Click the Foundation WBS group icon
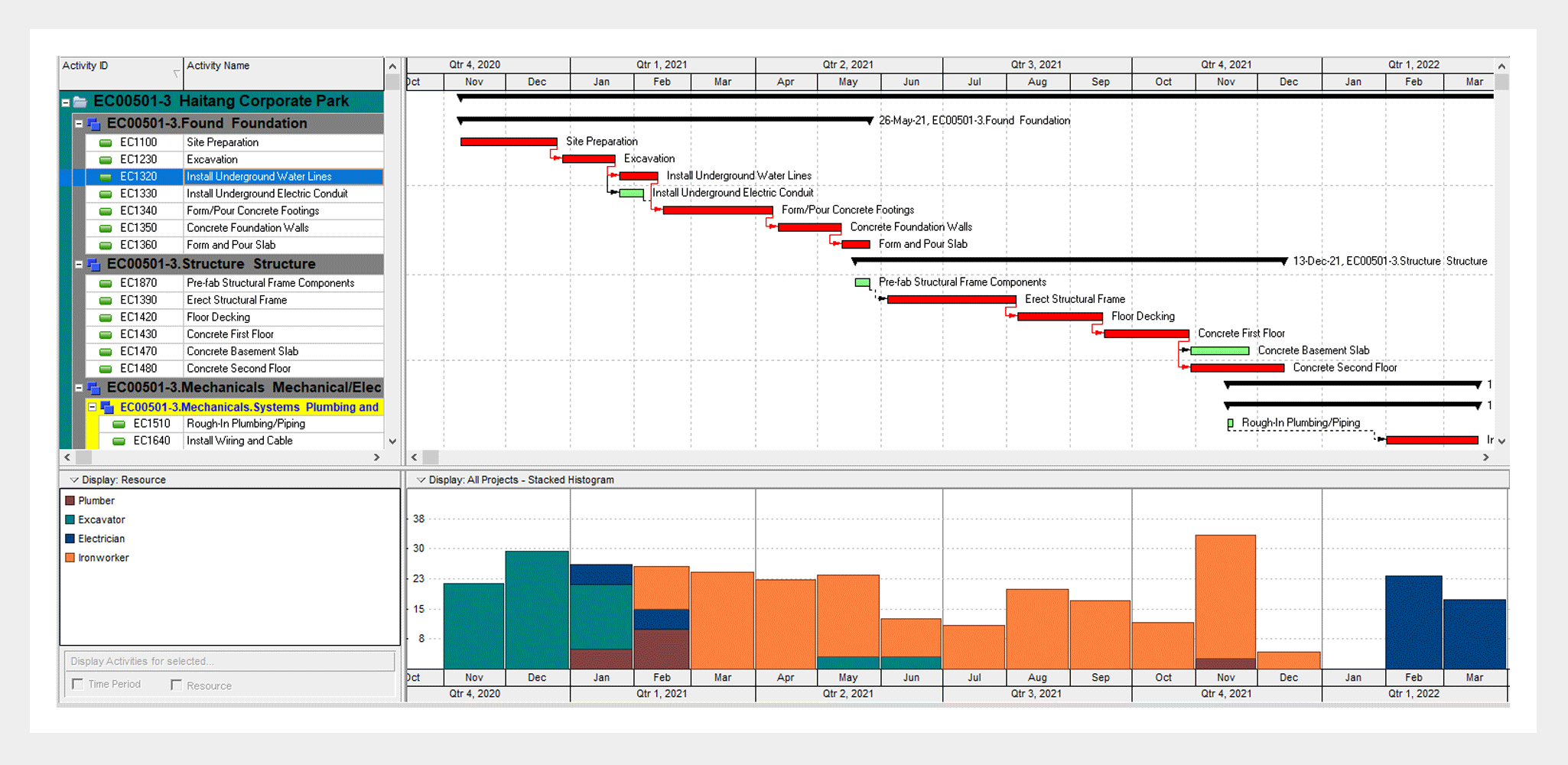 point(93,124)
